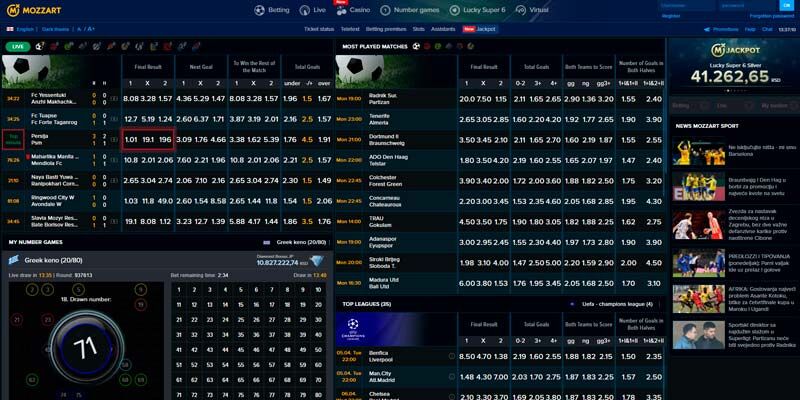Pick odds 20.0 for Radnik Sur. win

tap(467, 99)
